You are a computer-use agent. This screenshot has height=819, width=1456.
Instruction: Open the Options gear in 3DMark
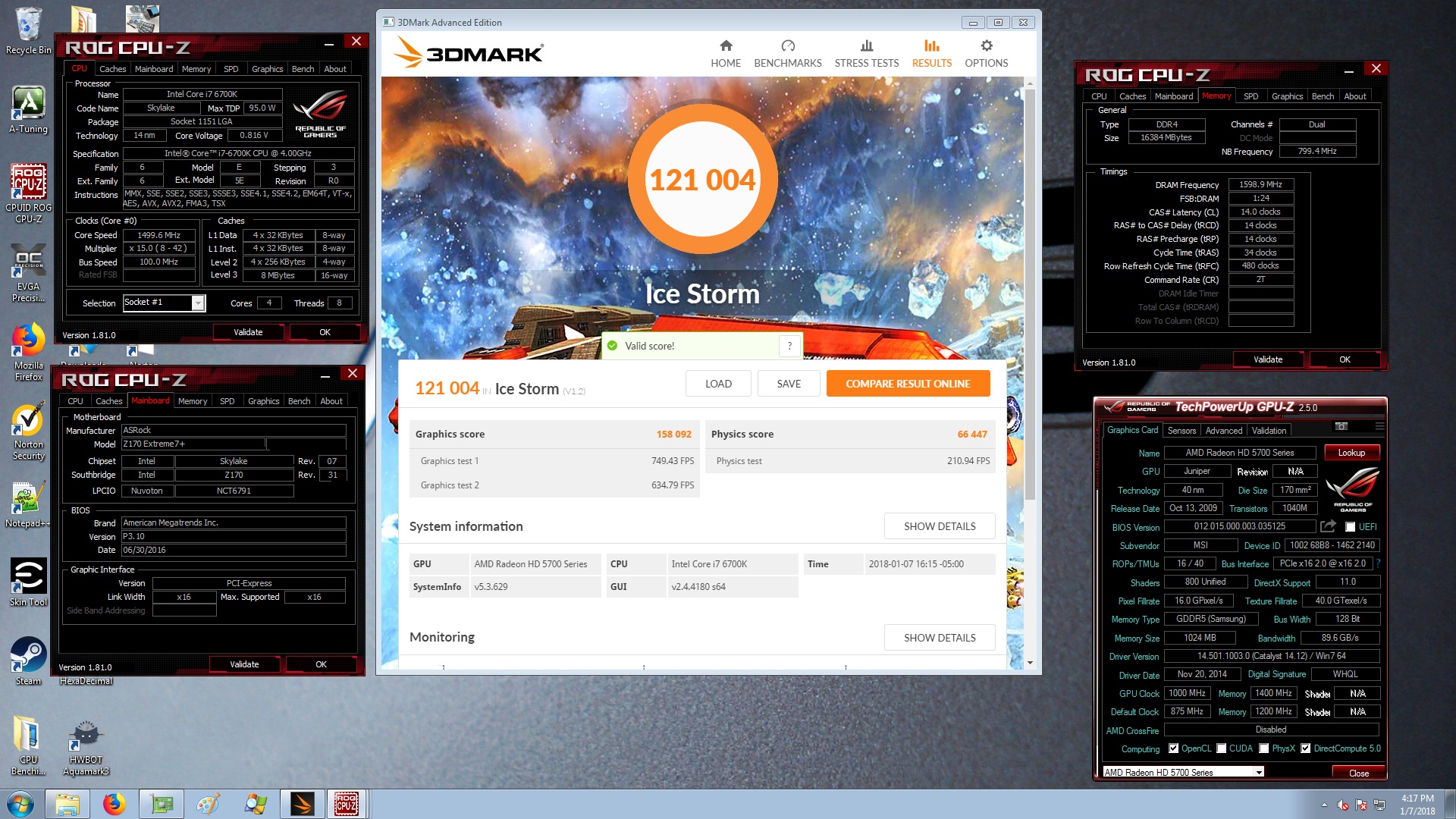[986, 45]
